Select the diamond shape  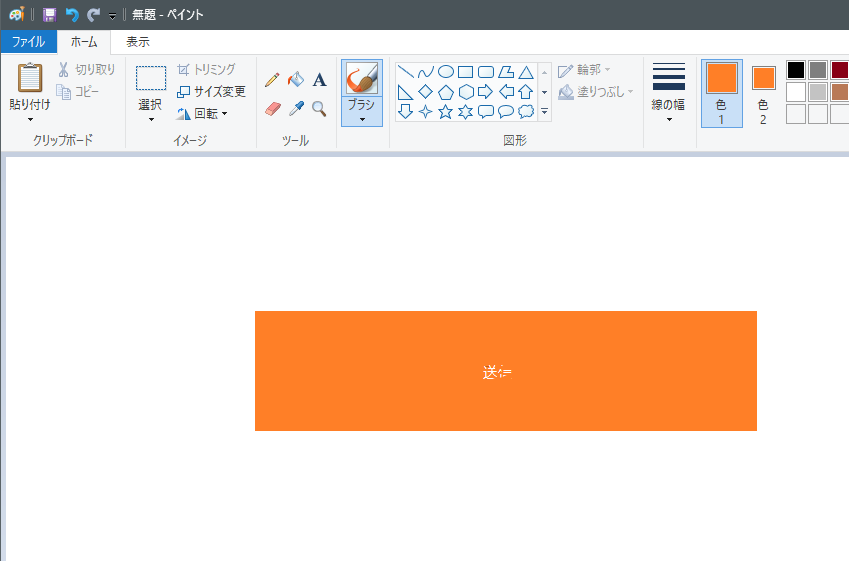[426, 92]
